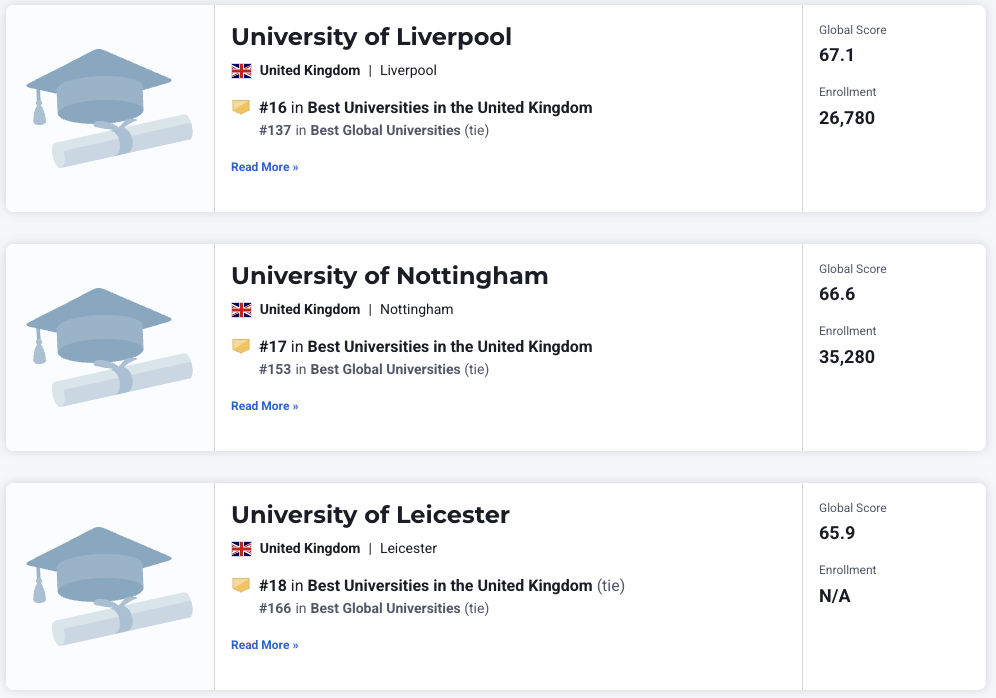This screenshot has width=996, height=698.
Task: Click Liverpool's Global Score value 67.1
Action: point(836,55)
